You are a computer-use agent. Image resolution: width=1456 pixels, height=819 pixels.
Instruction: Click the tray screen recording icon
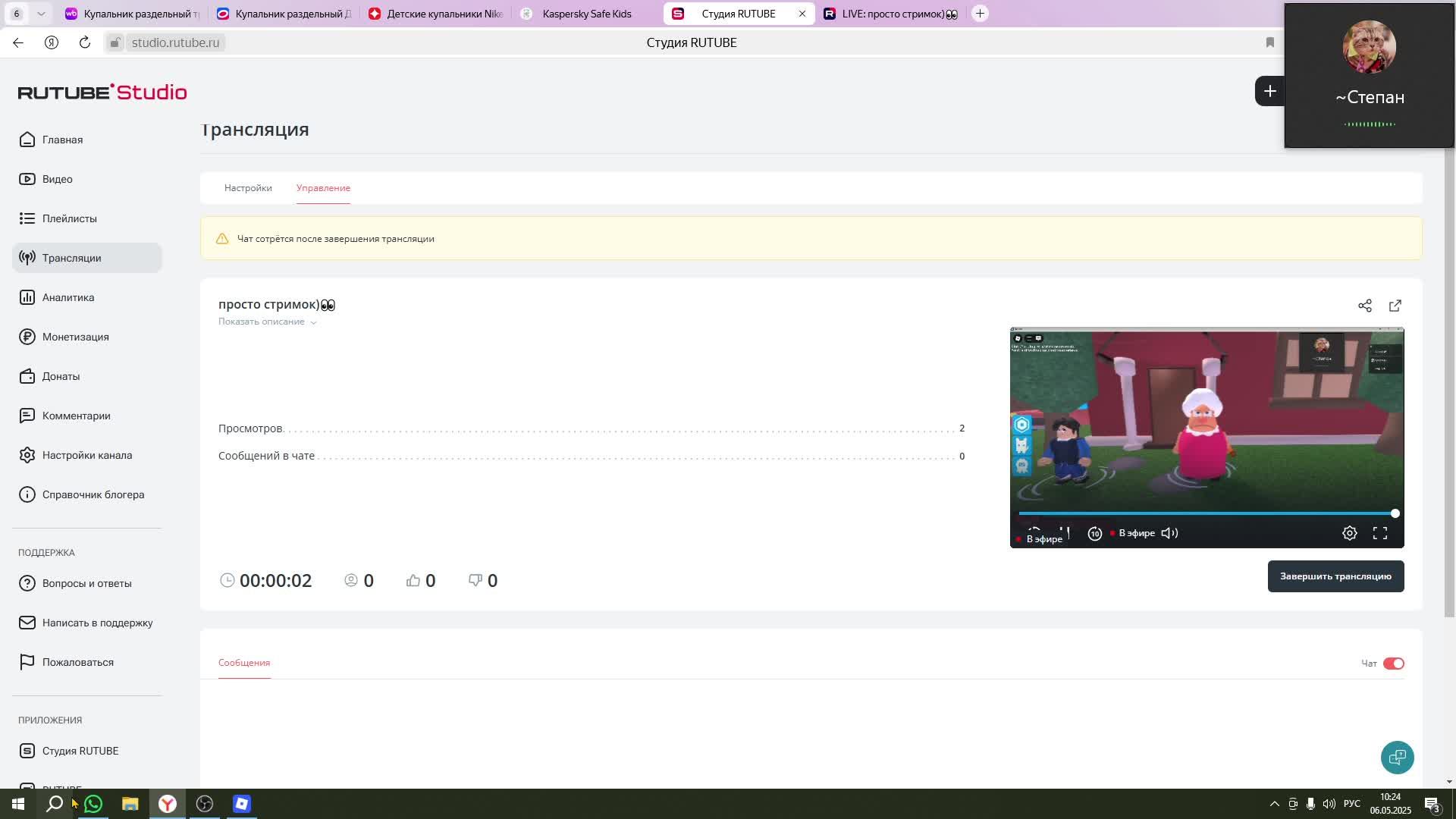pos(1293,804)
